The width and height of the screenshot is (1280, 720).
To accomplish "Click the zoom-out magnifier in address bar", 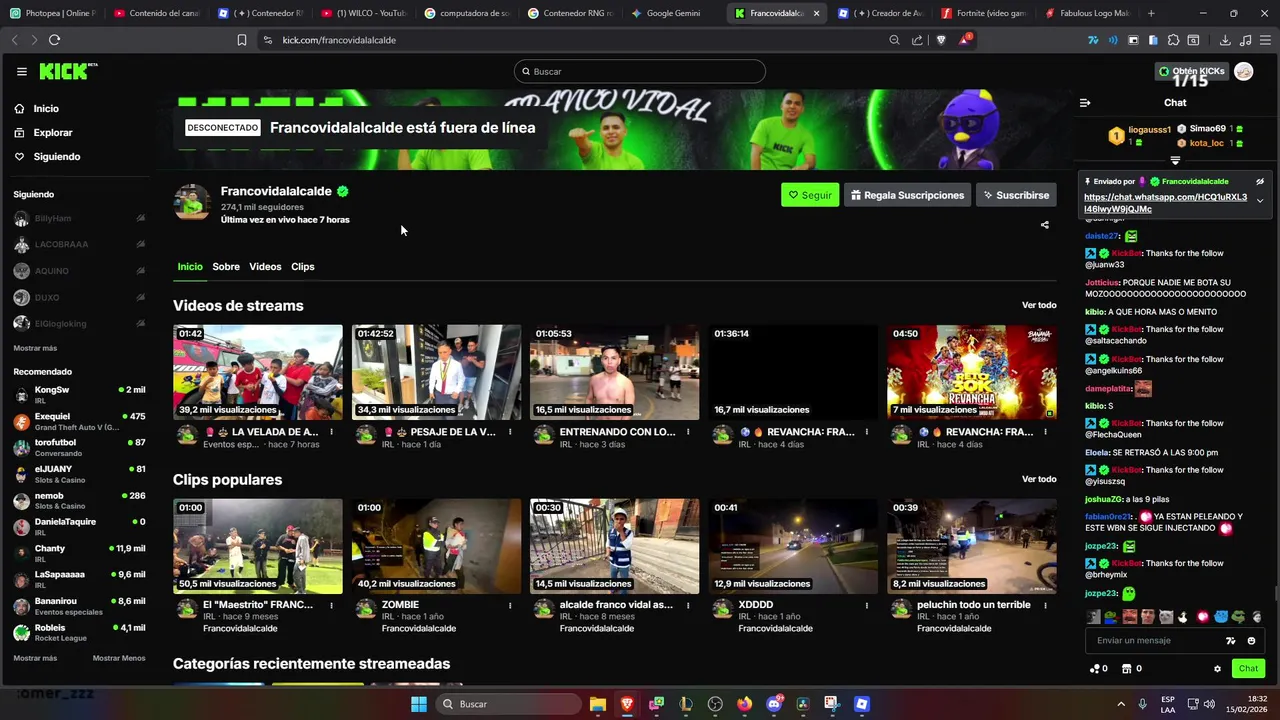I will 894,40.
